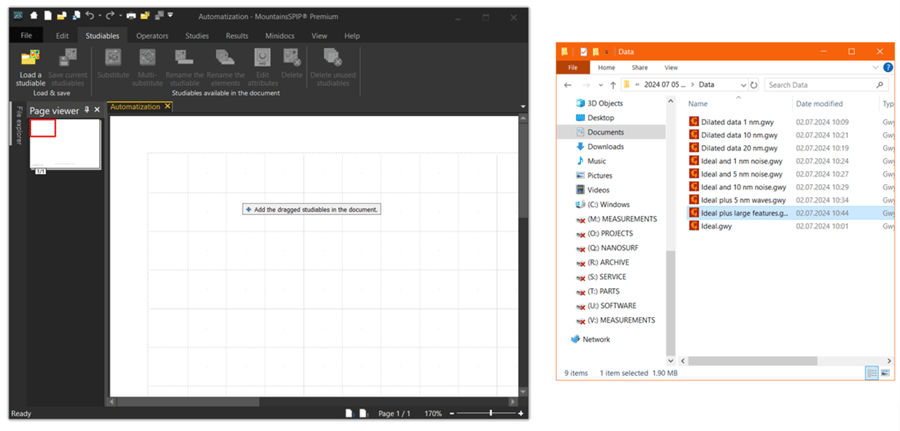Click the Properties checkmark icon in Explorer title bar

(583, 52)
